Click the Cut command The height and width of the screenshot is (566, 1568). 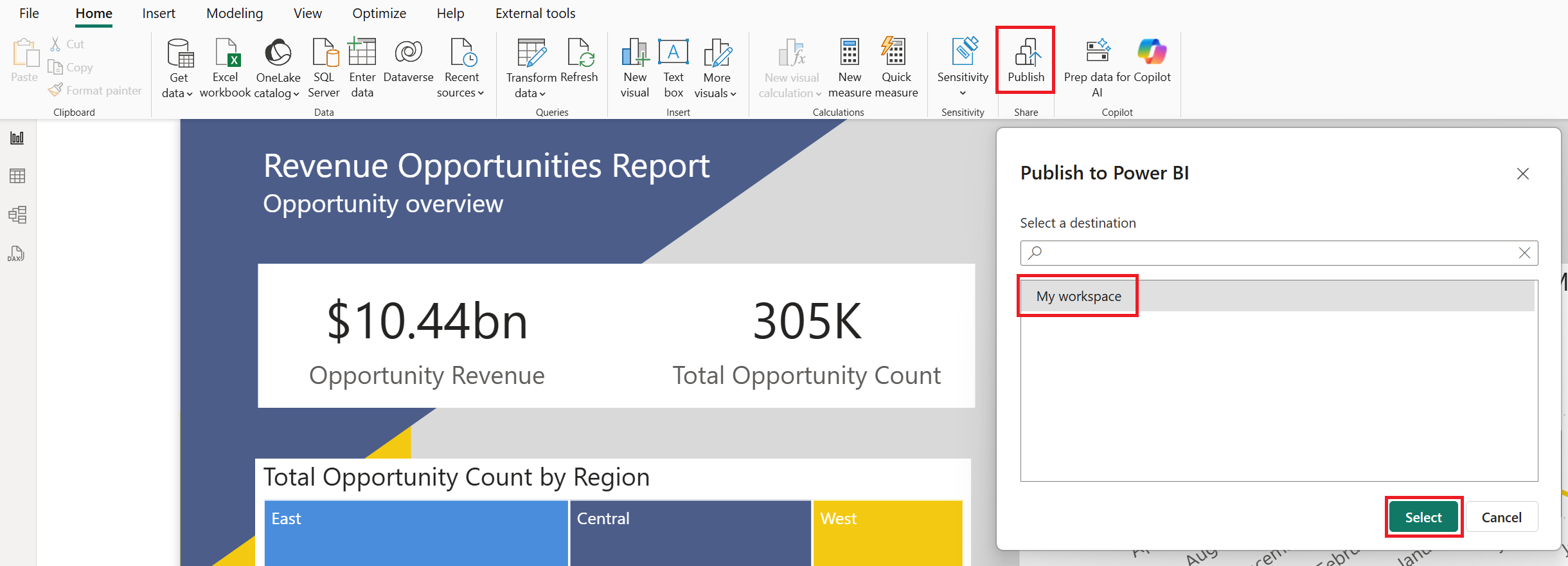click(67, 44)
